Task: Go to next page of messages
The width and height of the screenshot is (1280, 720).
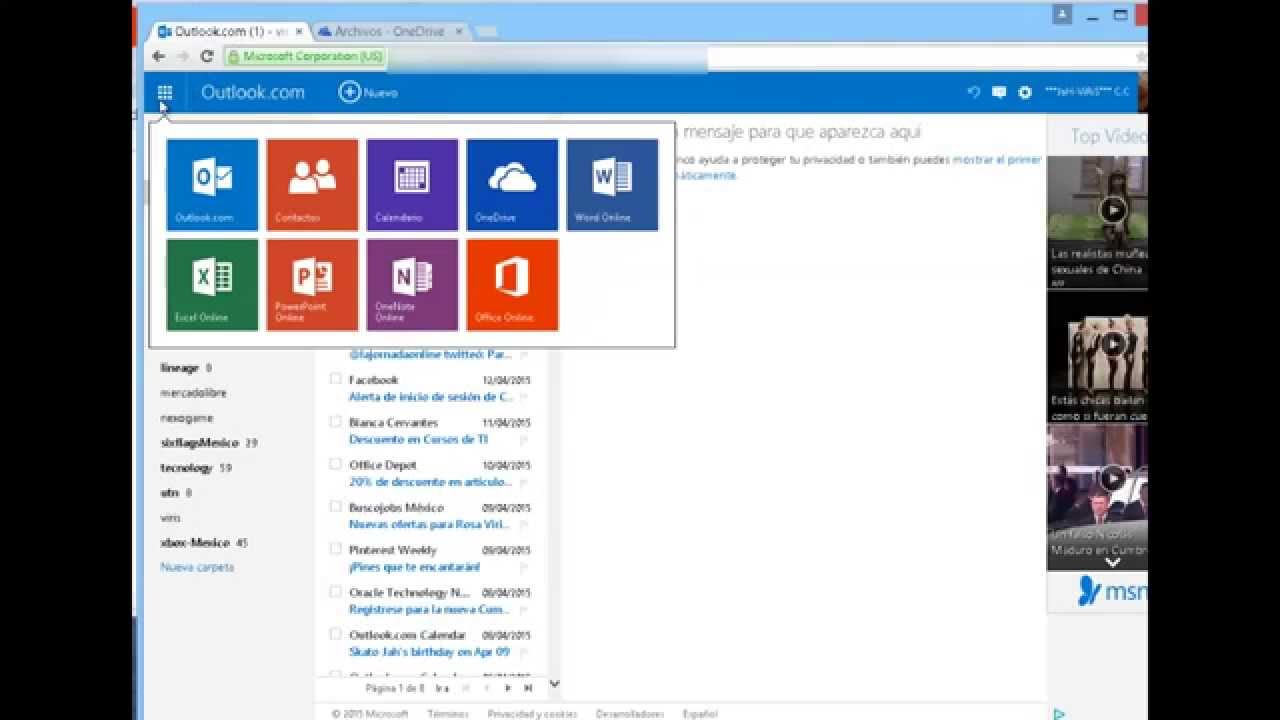Action: tap(508, 688)
